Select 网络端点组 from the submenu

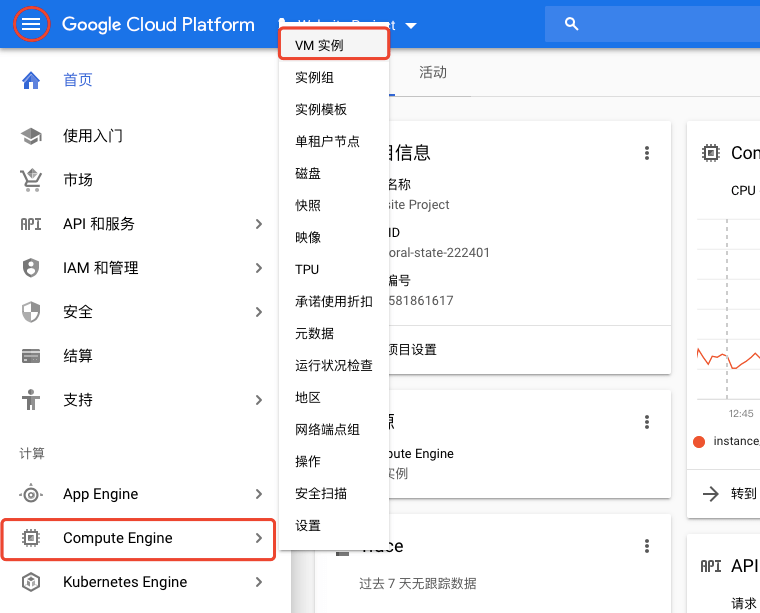334,429
